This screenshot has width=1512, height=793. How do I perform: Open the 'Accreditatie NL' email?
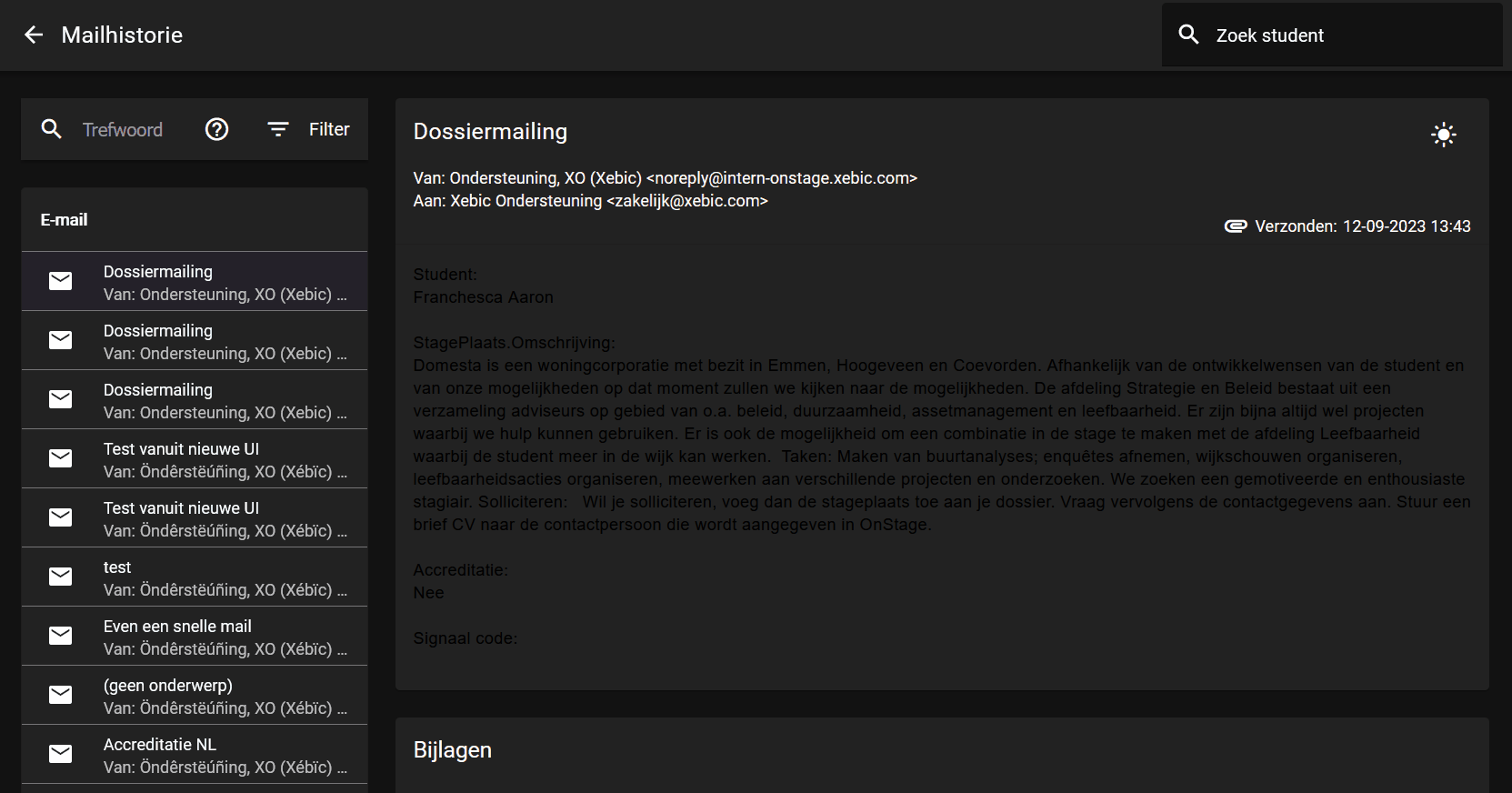195,754
